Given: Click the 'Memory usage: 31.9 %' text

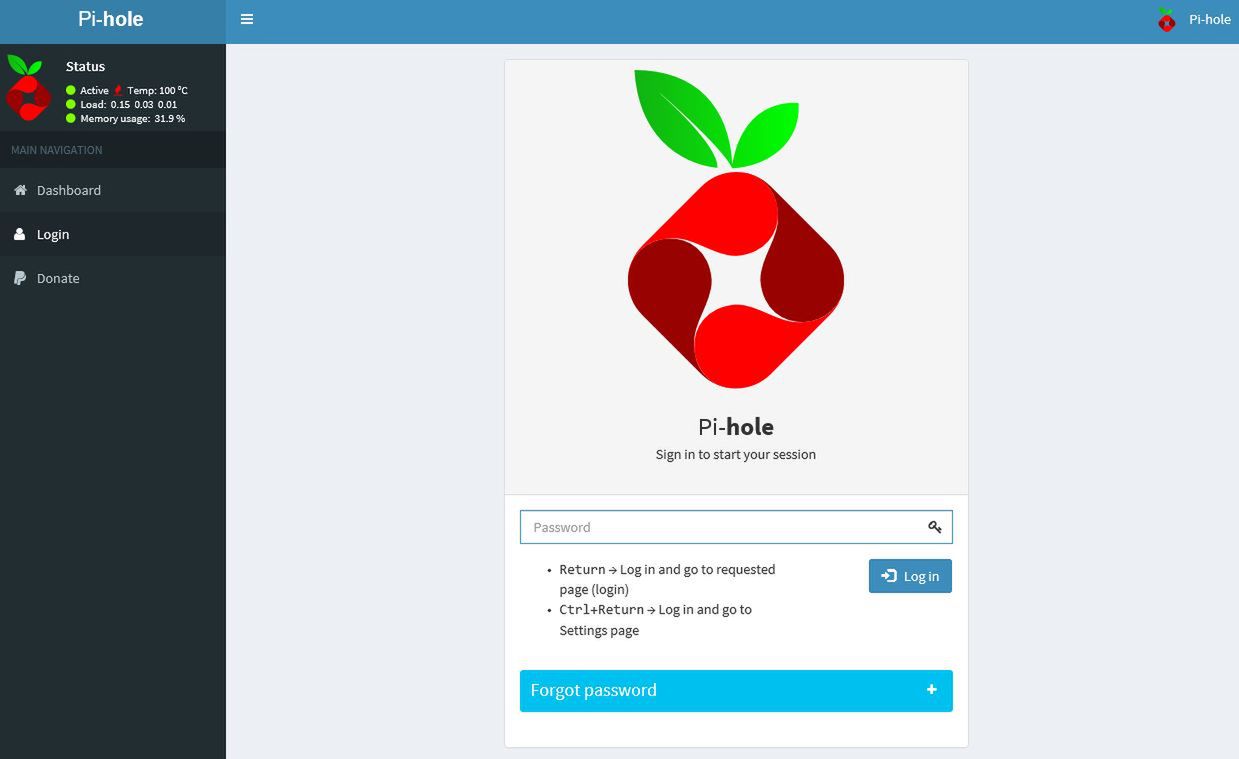Looking at the screenshot, I should pyautogui.click(x=133, y=118).
